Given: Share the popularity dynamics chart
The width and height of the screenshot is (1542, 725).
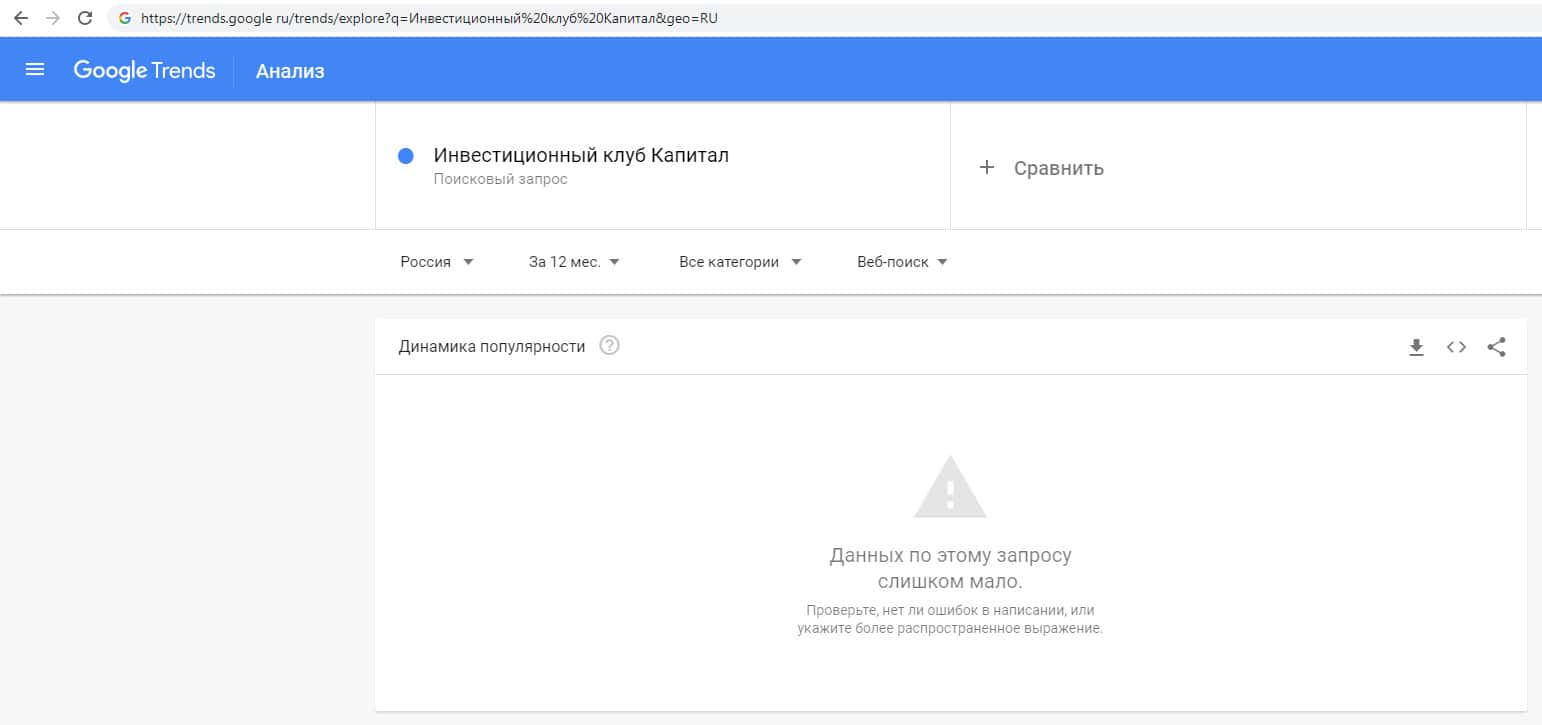Looking at the screenshot, I should (x=1496, y=347).
